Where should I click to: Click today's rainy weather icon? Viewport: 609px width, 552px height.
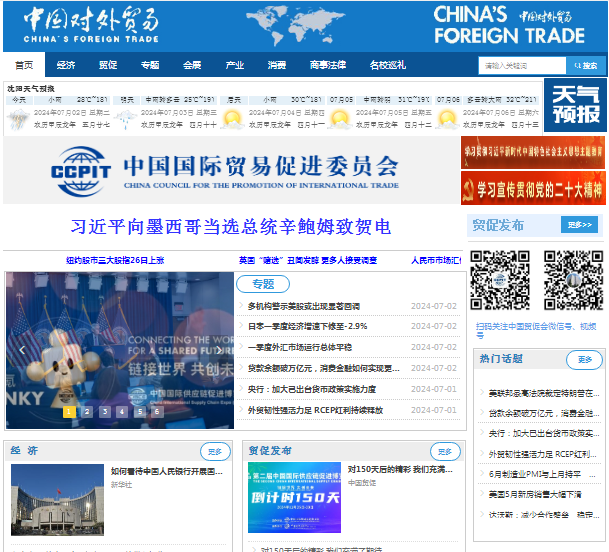pos(18,119)
